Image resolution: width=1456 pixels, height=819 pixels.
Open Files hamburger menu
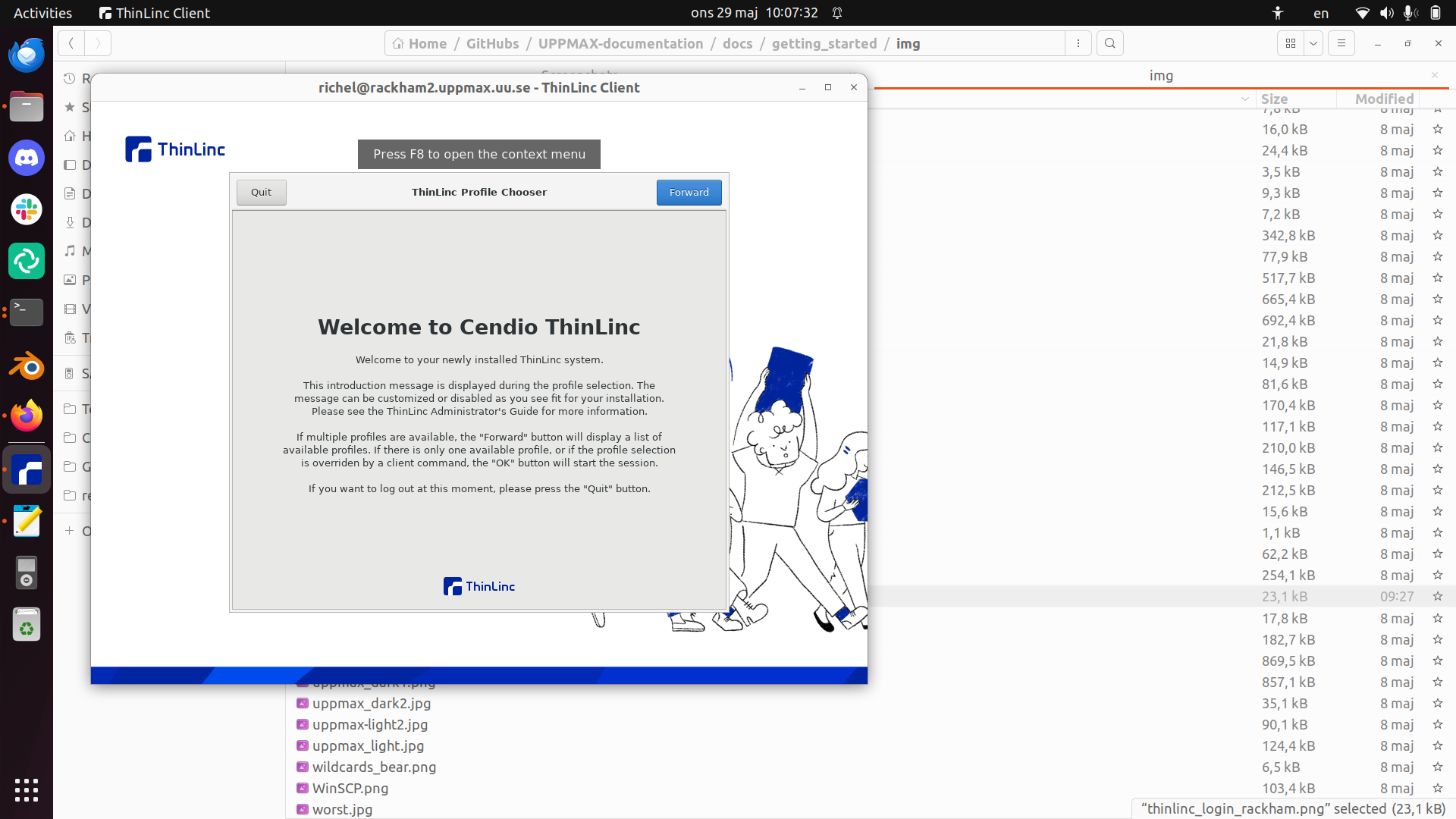[x=1341, y=43]
